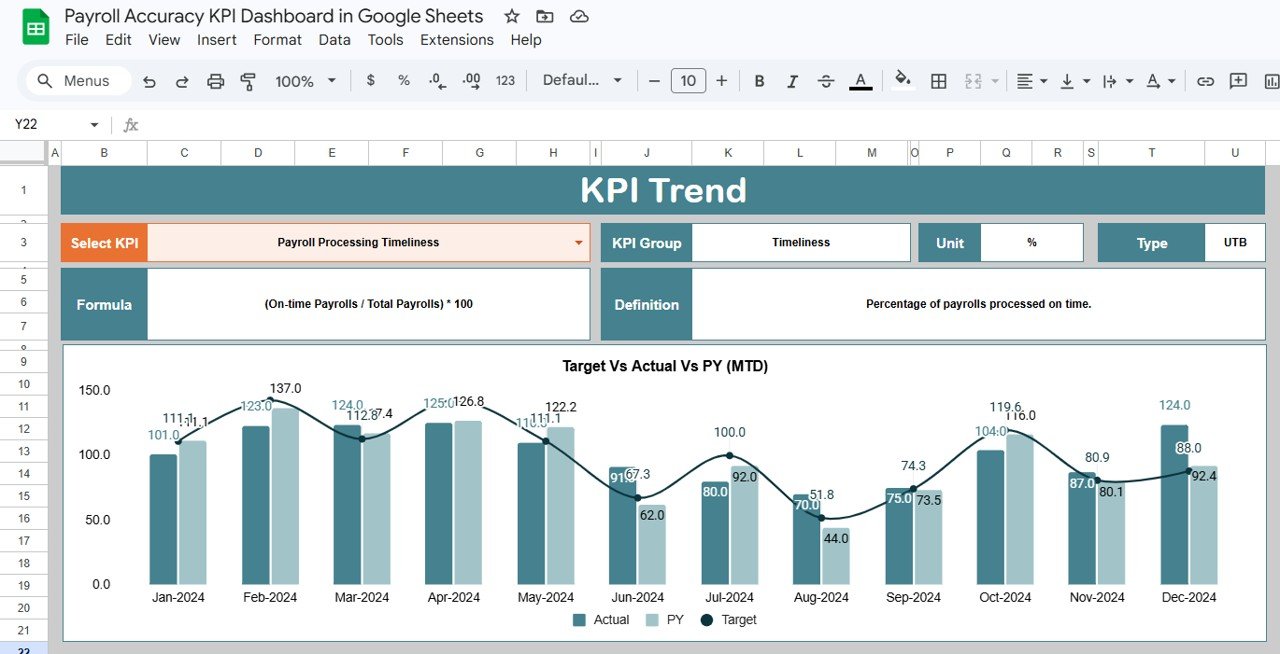The image size is (1280, 654).
Task: Open the Select KPI dropdown
Action: [577, 242]
